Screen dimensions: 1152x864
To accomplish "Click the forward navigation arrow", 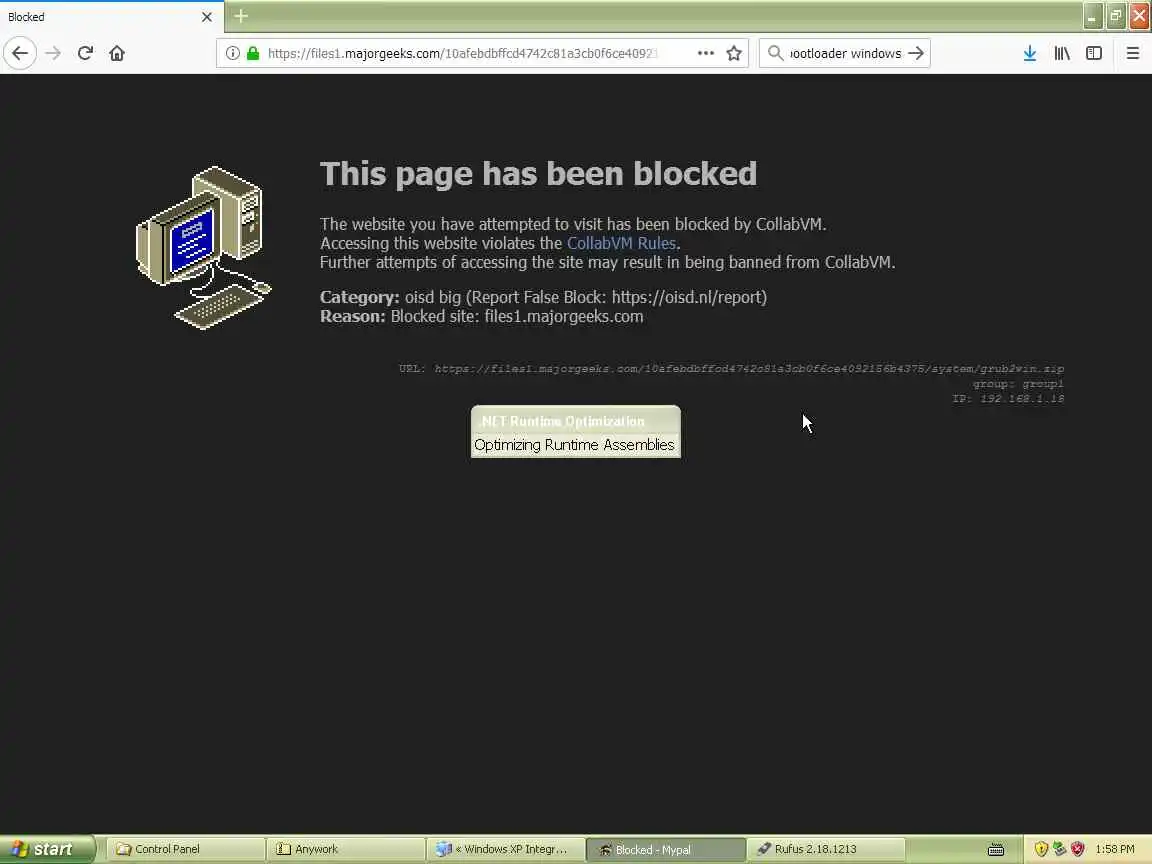I will click(53, 53).
